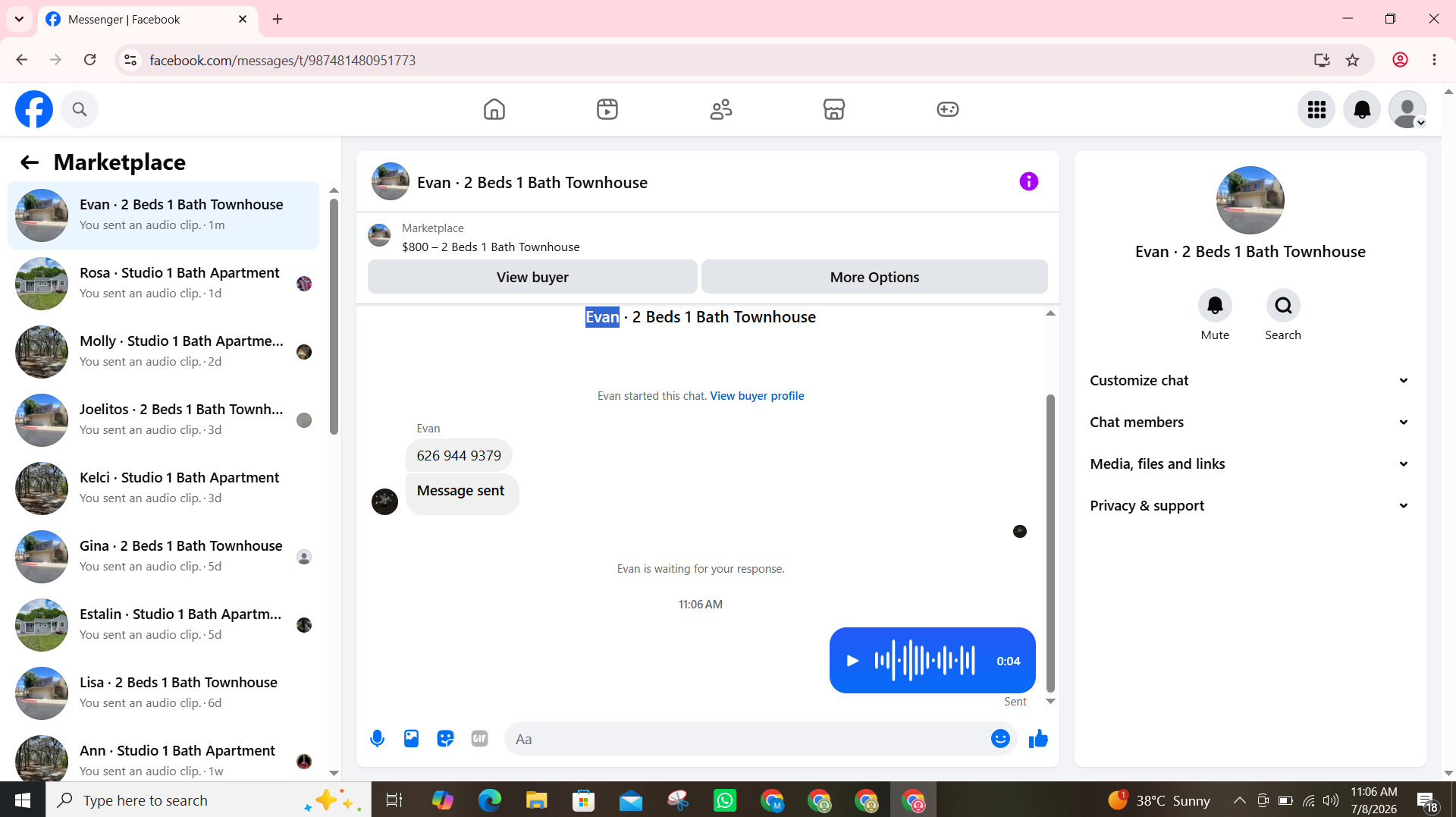This screenshot has height=817, width=1456.
Task: Attach a photo with image icon
Action: coord(411,739)
